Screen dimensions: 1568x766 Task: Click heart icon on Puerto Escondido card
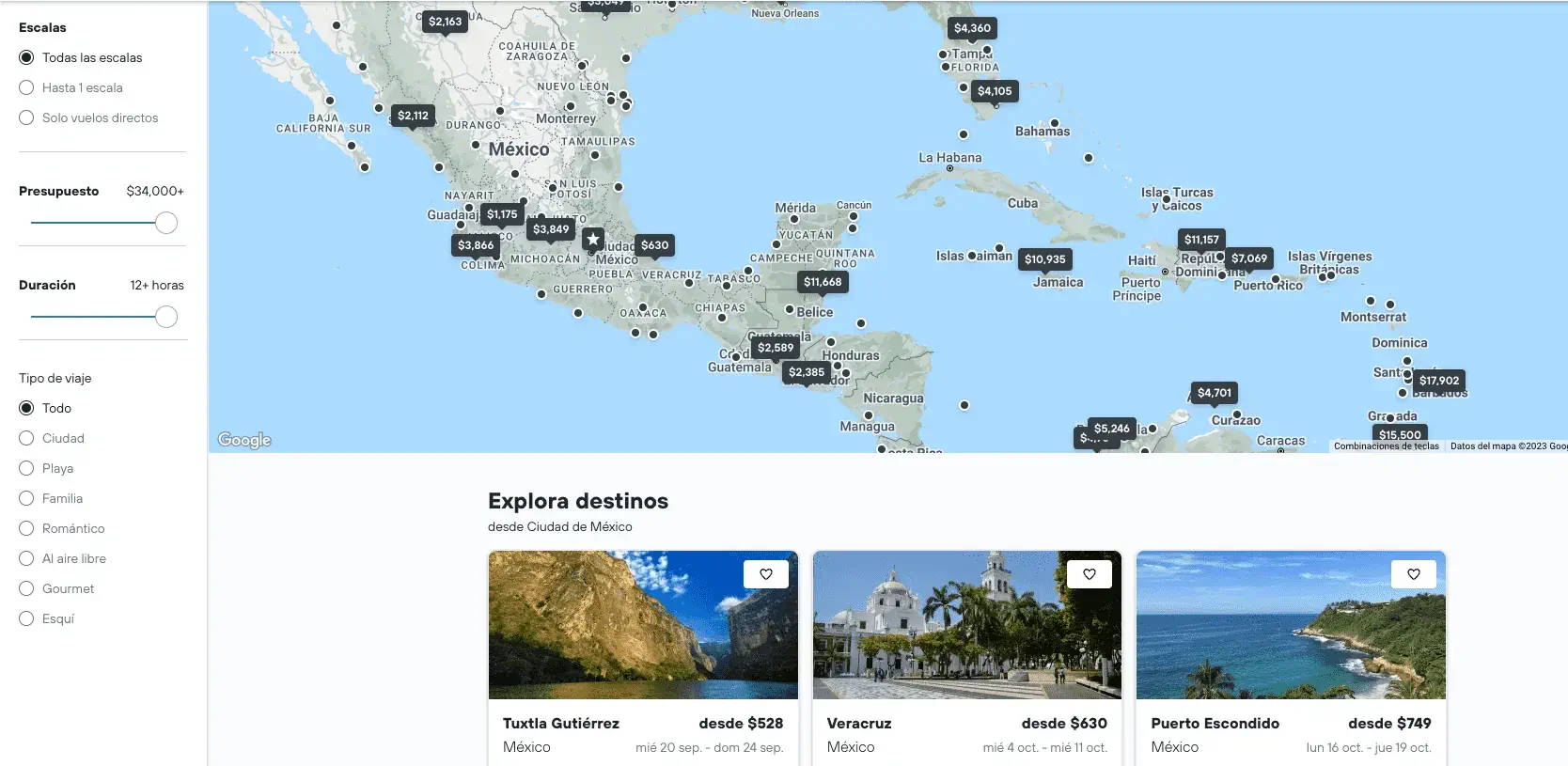(x=1413, y=574)
